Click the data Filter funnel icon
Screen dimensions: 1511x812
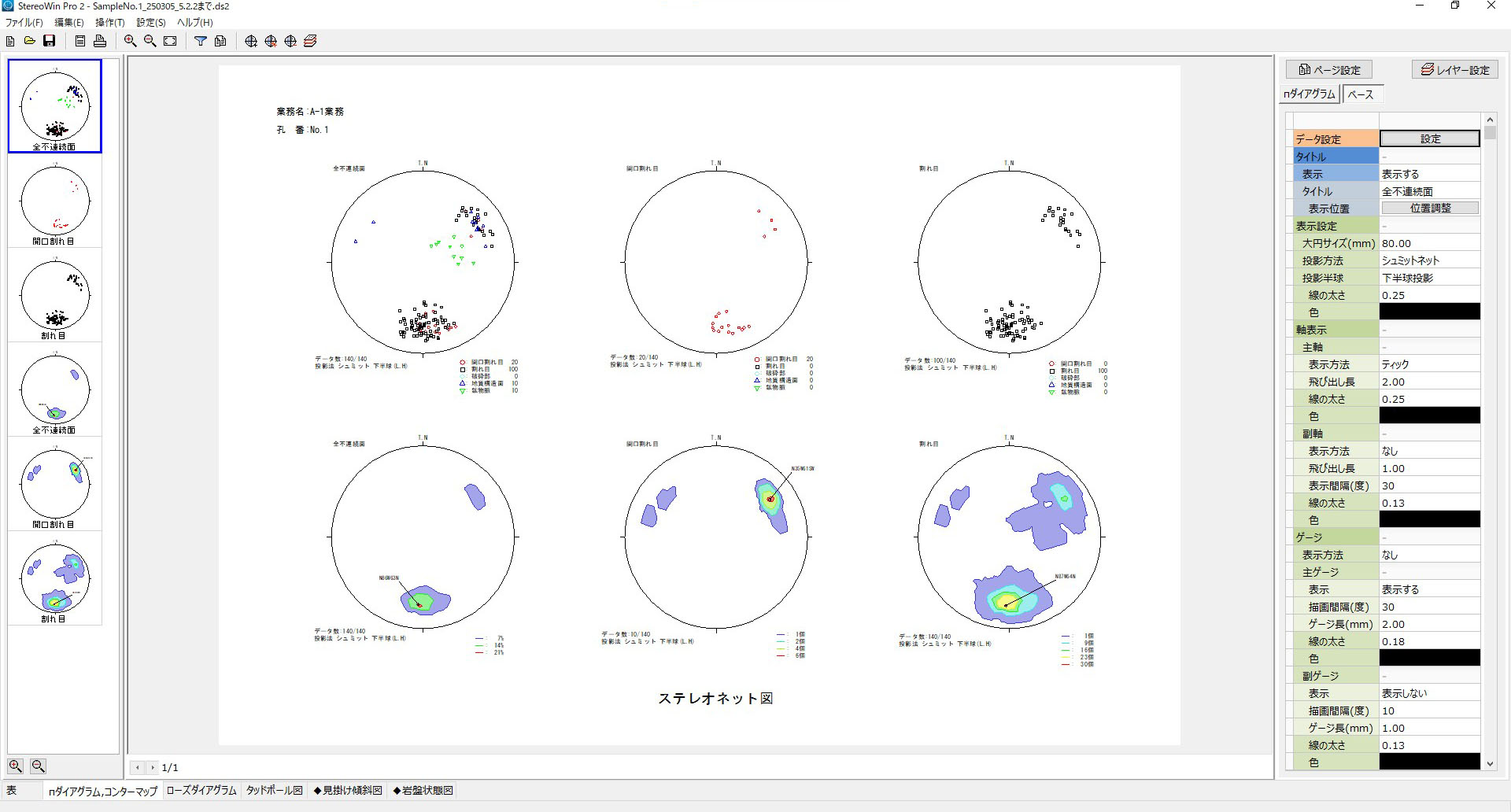[x=200, y=40]
